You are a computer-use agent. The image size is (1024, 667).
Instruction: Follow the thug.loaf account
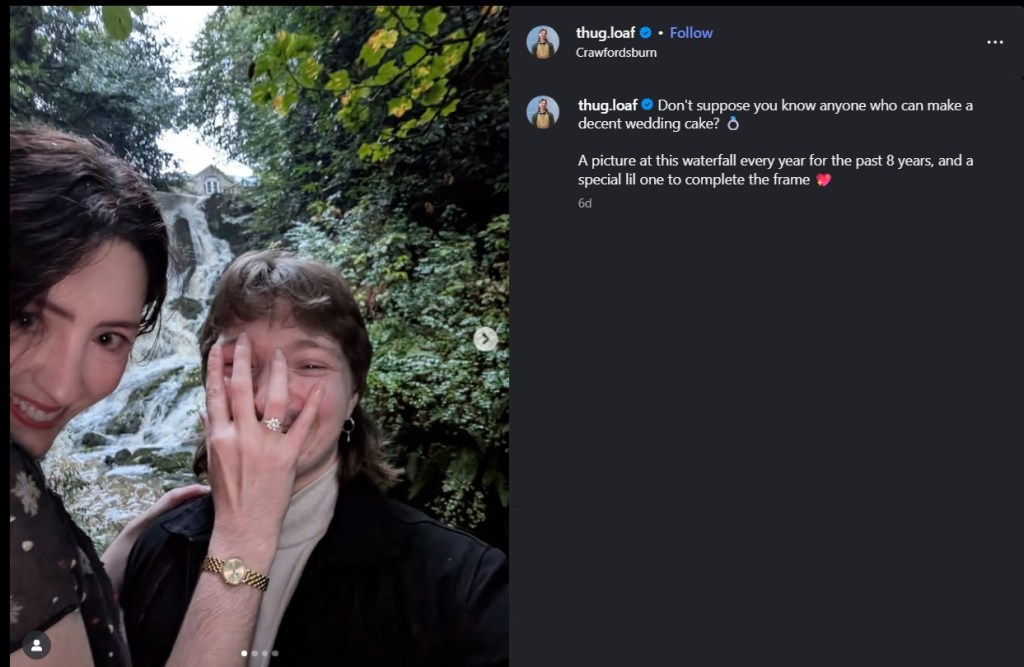click(x=691, y=33)
